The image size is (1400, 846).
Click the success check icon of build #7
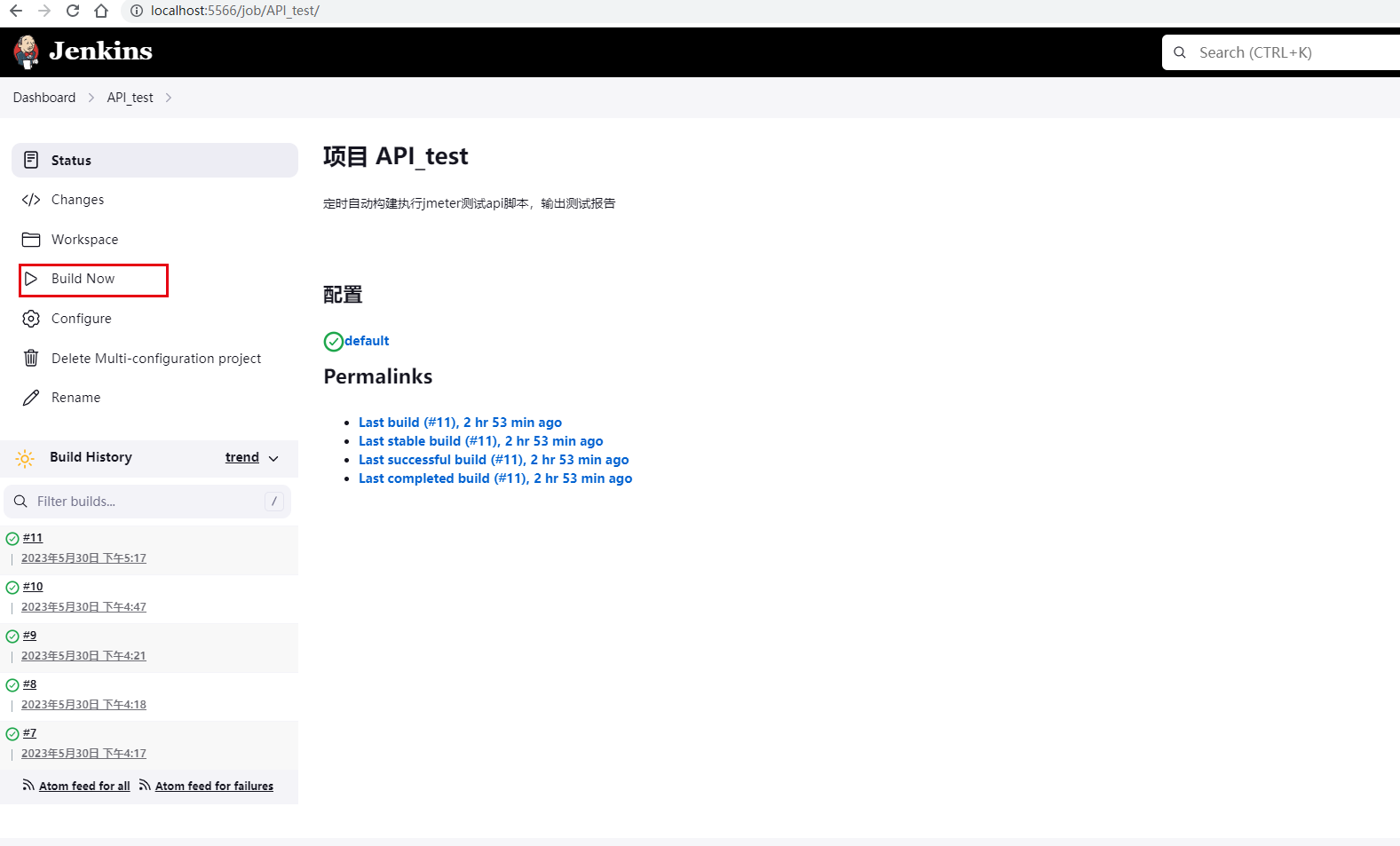point(12,734)
